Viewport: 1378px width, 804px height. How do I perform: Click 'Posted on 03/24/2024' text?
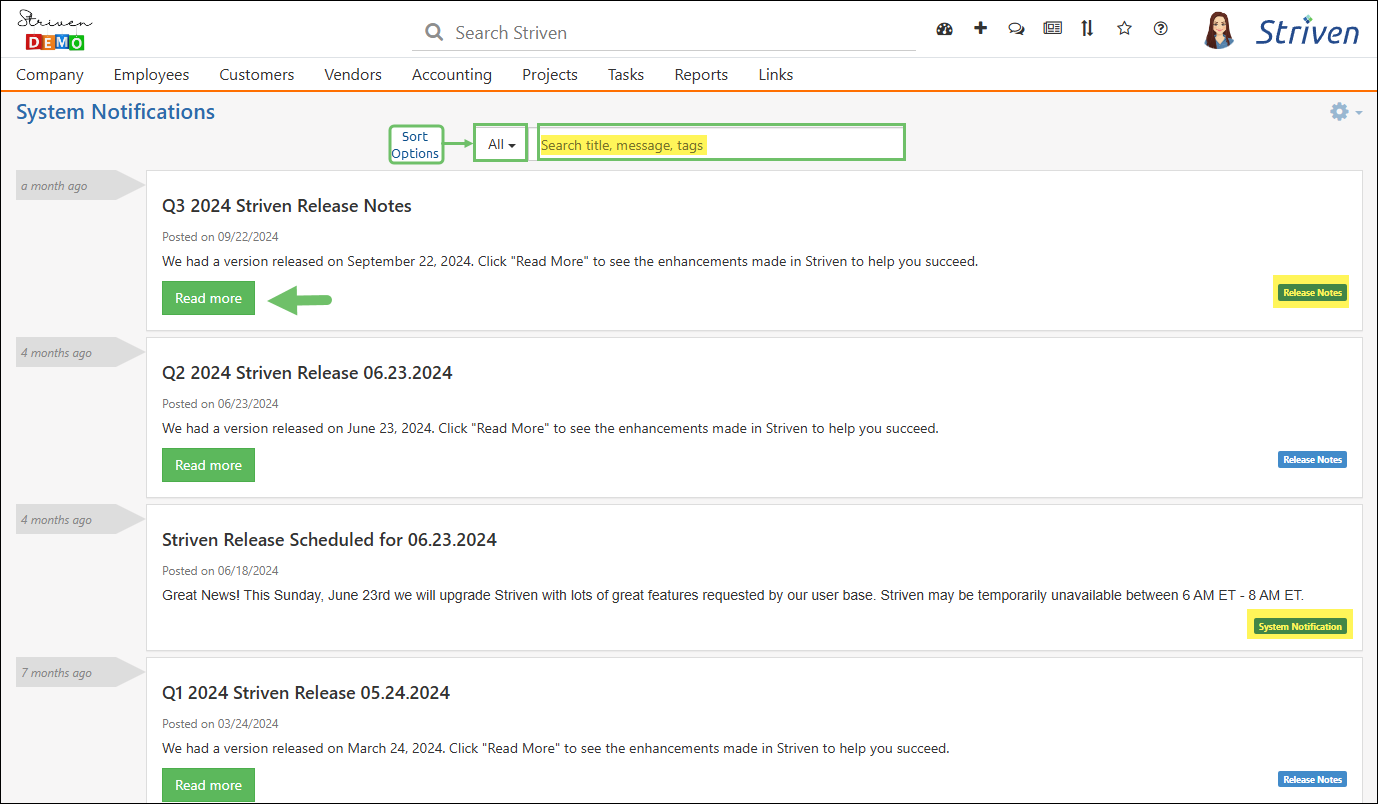(x=220, y=724)
